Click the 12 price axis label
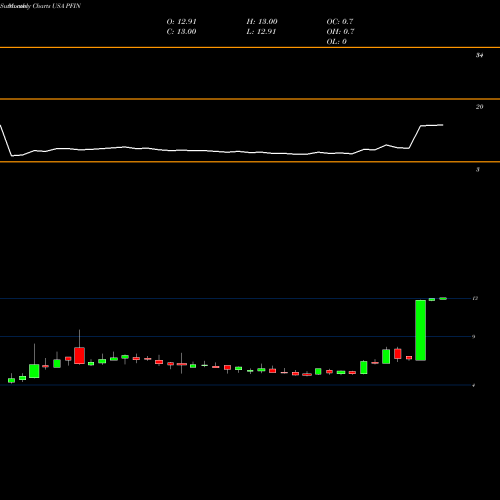 pyautogui.click(x=475, y=298)
